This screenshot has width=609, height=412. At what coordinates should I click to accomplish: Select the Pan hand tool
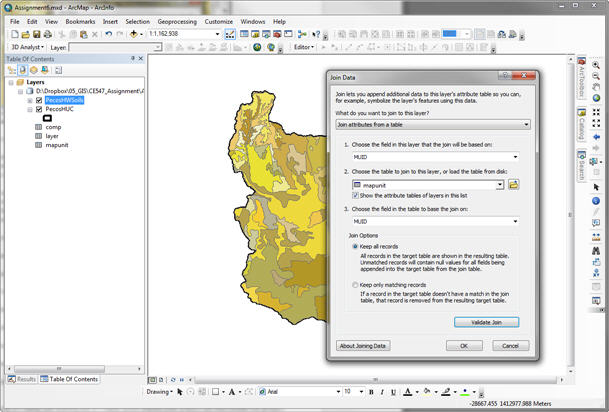pyautogui.click(x=596, y=87)
